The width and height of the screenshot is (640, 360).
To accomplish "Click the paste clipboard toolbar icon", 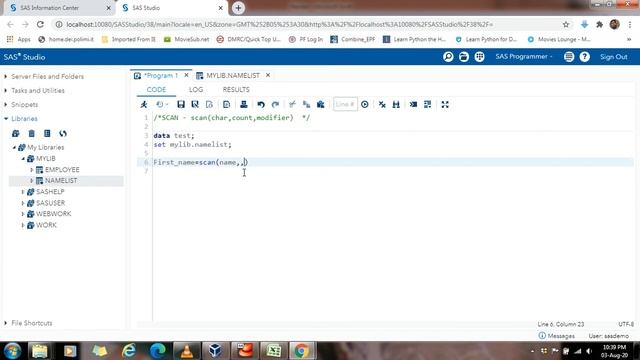I will tap(321, 104).
